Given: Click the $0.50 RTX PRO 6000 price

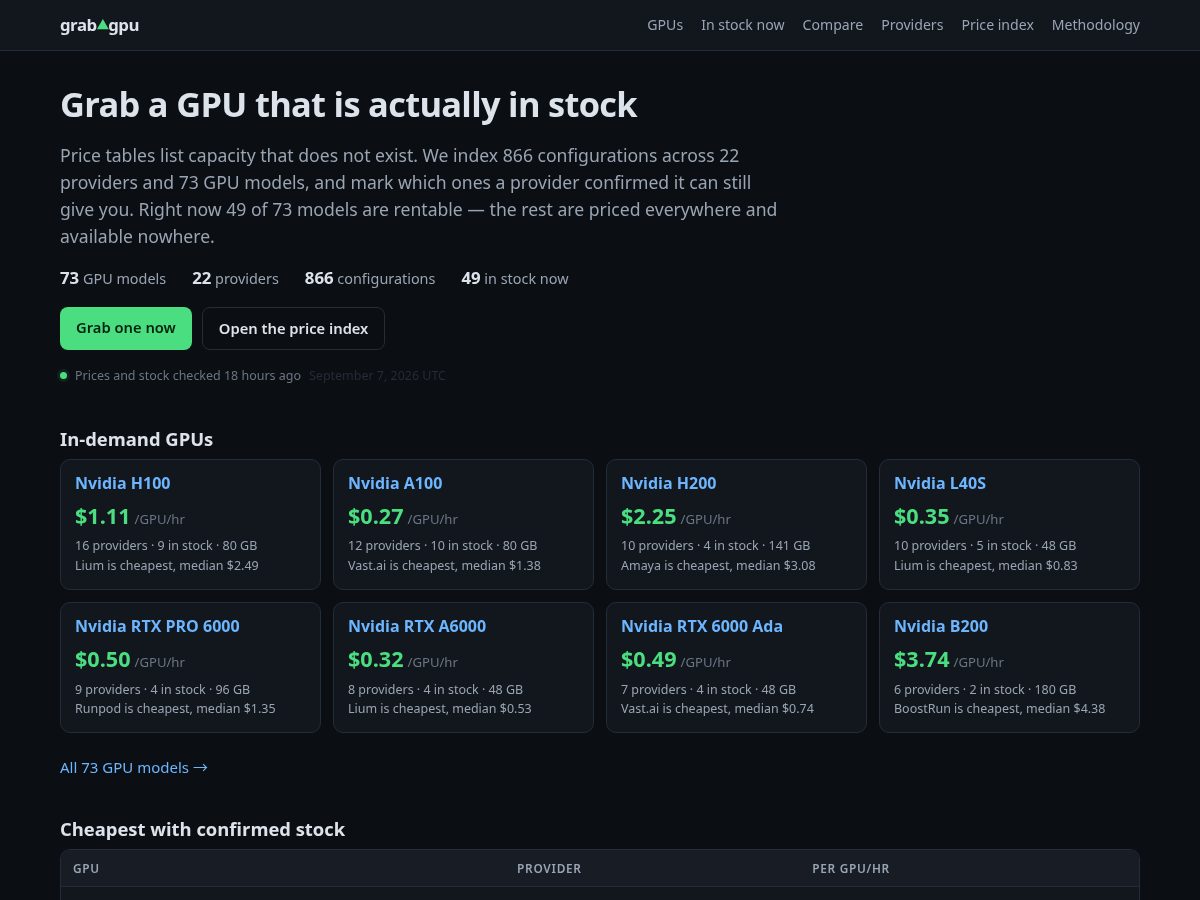Looking at the screenshot, I should point(103,660).
